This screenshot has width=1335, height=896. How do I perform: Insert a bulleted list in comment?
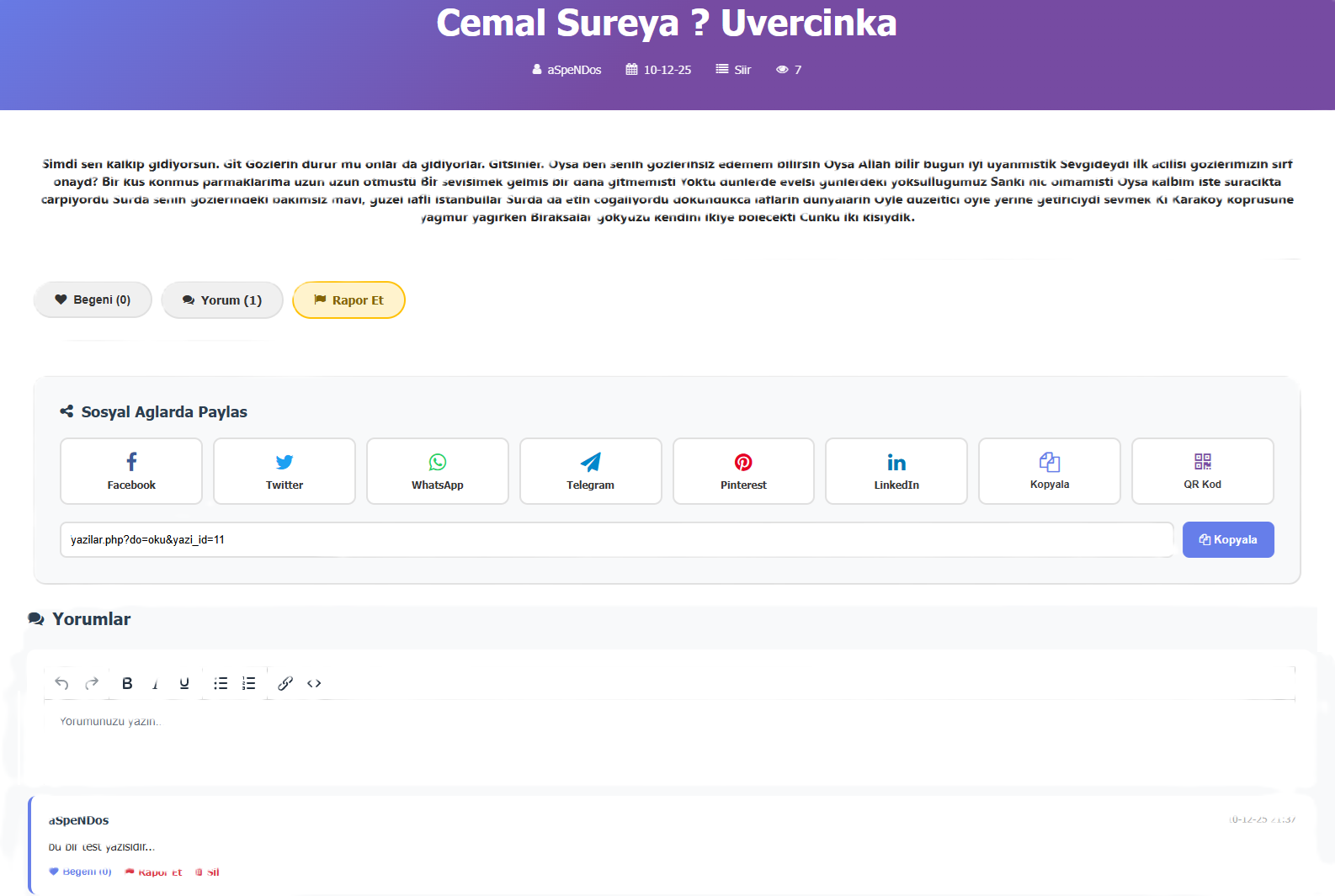click(221, 683)
